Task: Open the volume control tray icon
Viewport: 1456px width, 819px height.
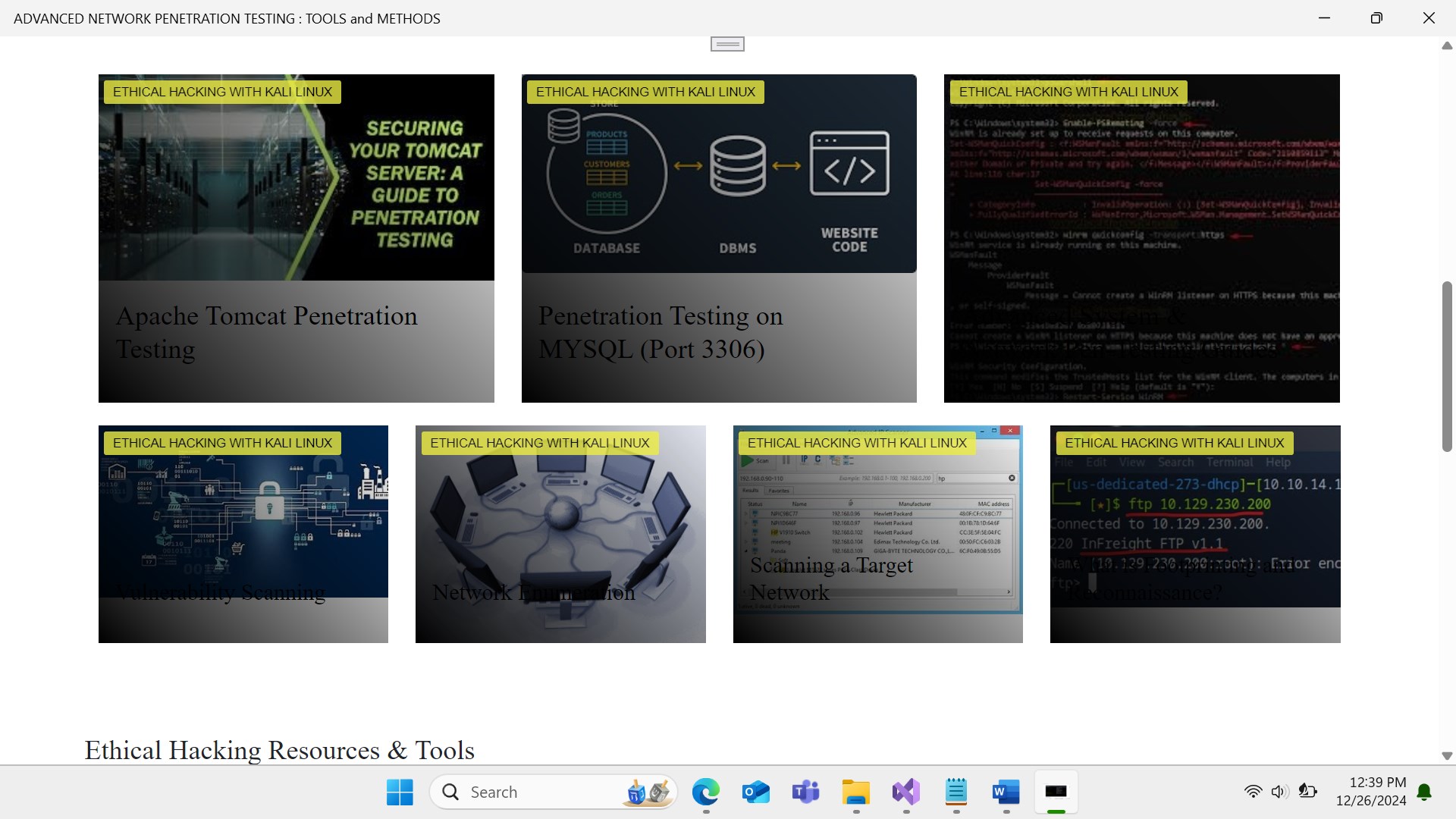Action: (x=1279, y=792)
